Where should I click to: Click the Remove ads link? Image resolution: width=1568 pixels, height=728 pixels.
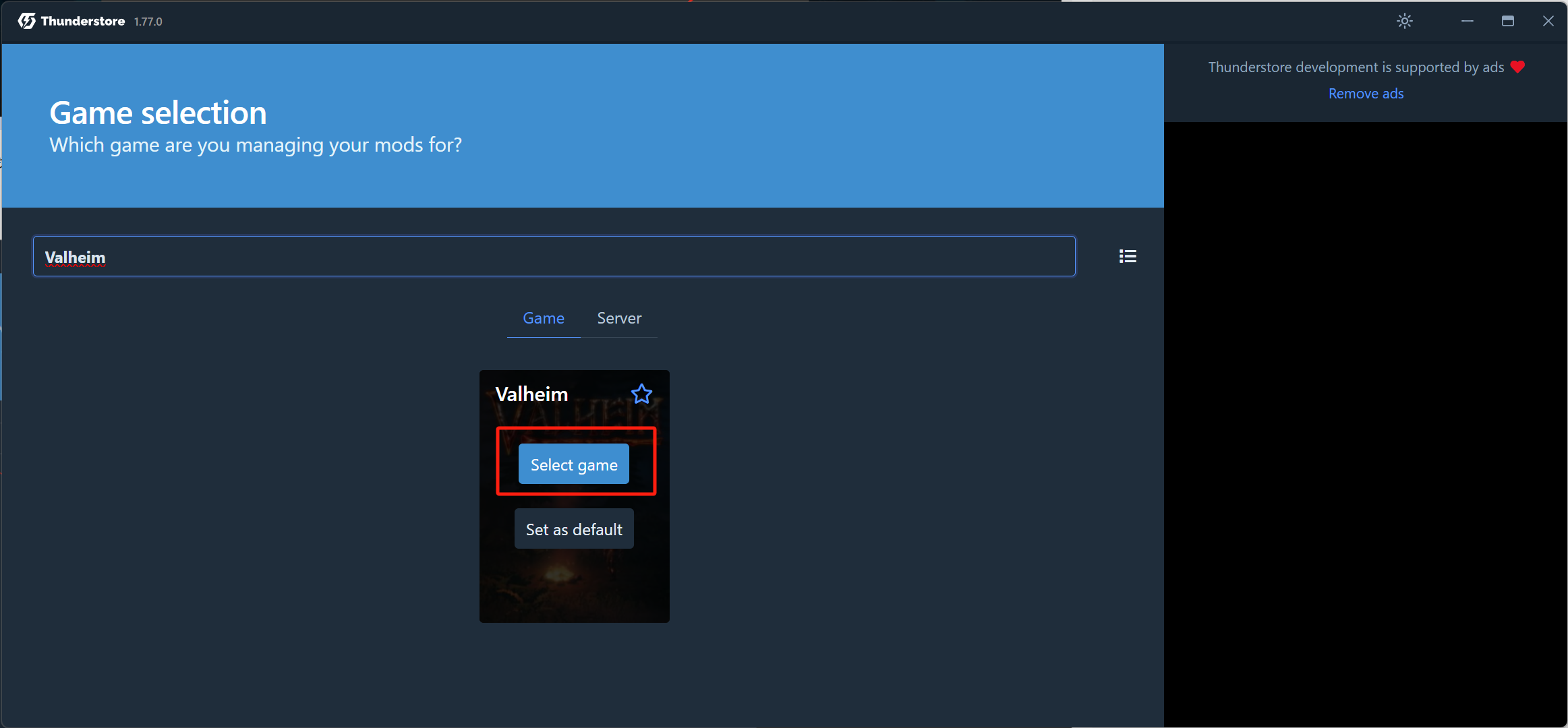(x=1366, y=94)
